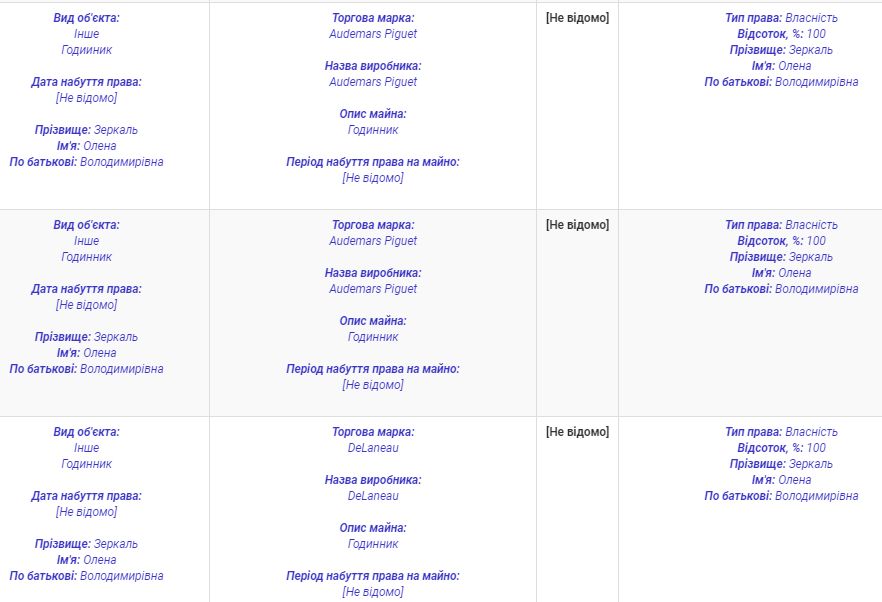Click the bold [Не відомо] cell, third row
Screen dimensions: 882x602
pyautogui.click(x=577, y=432)
